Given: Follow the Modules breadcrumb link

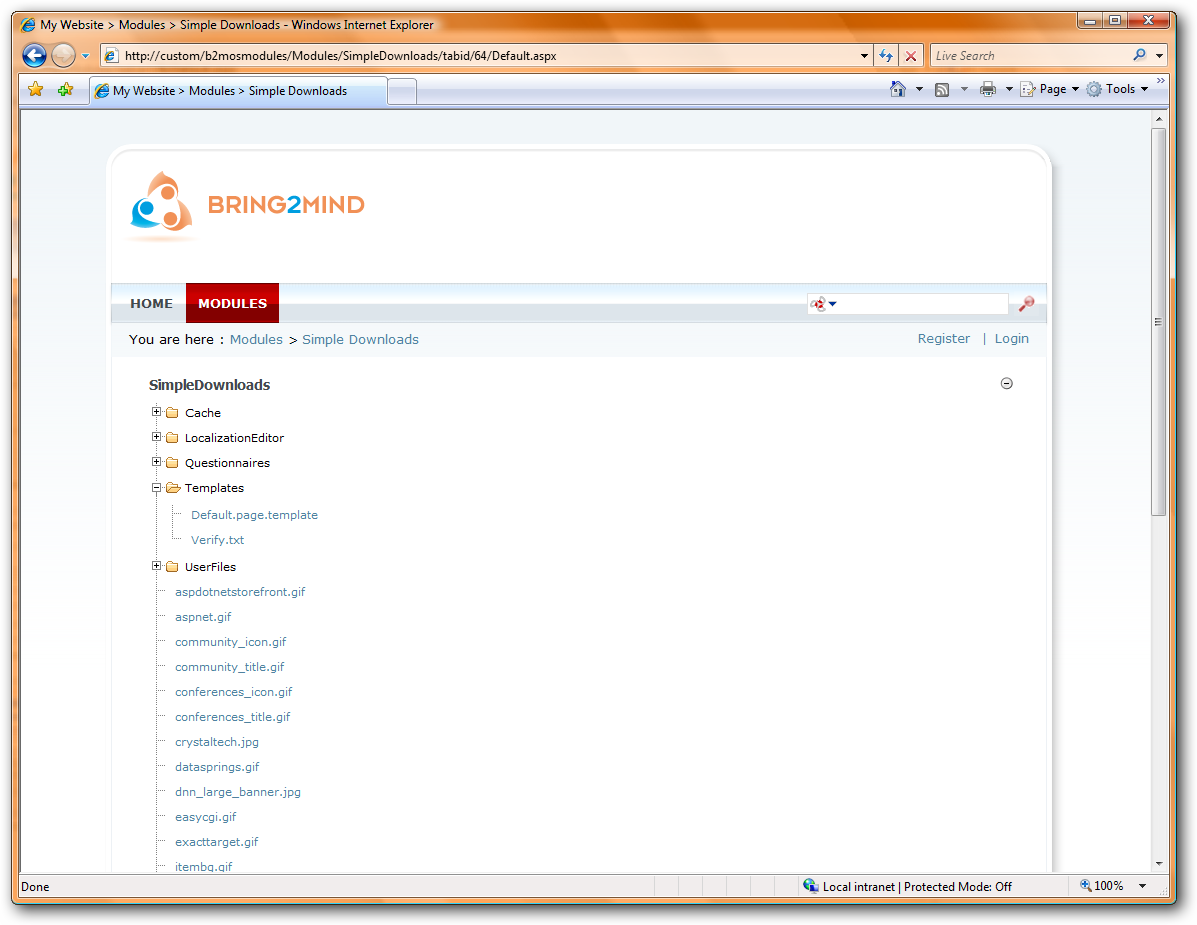Looking at the screenshot, I should (x=256, y=340).
